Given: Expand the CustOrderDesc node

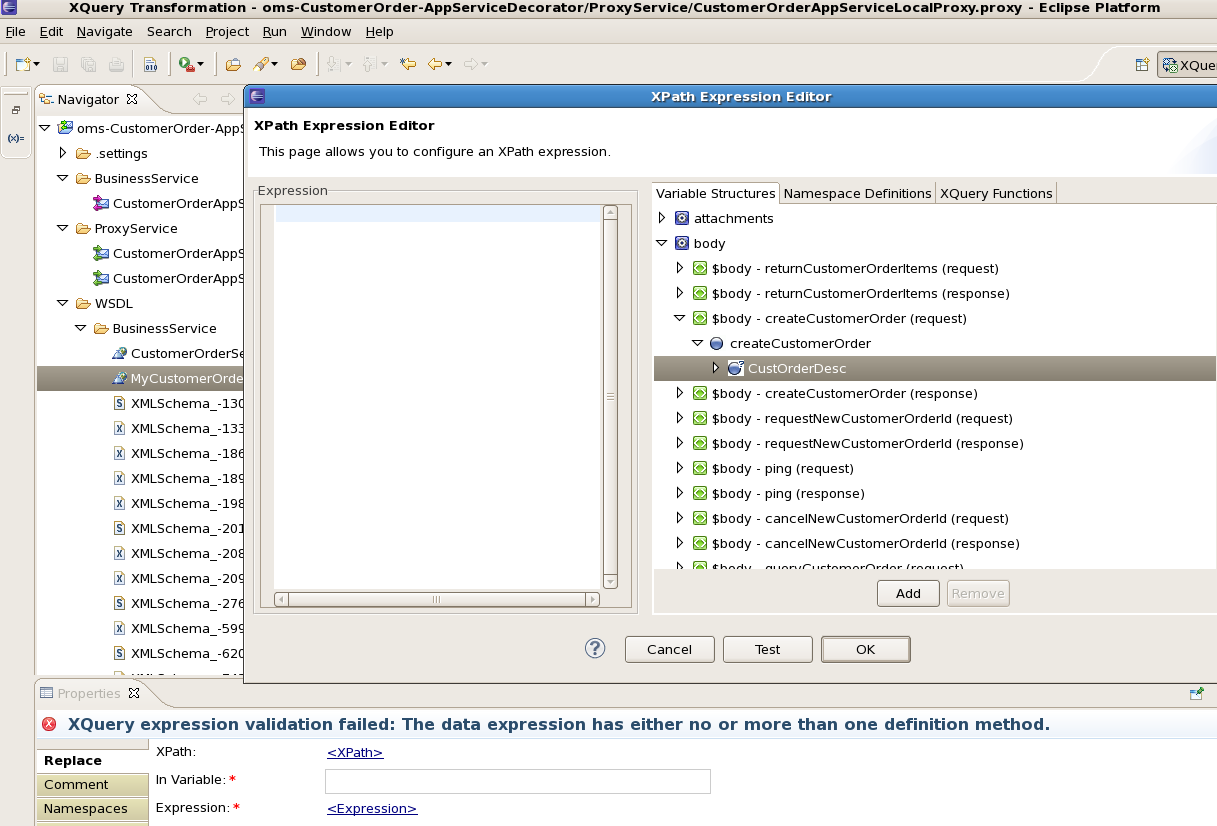Looking at the screenshot, I should [715, 368].
